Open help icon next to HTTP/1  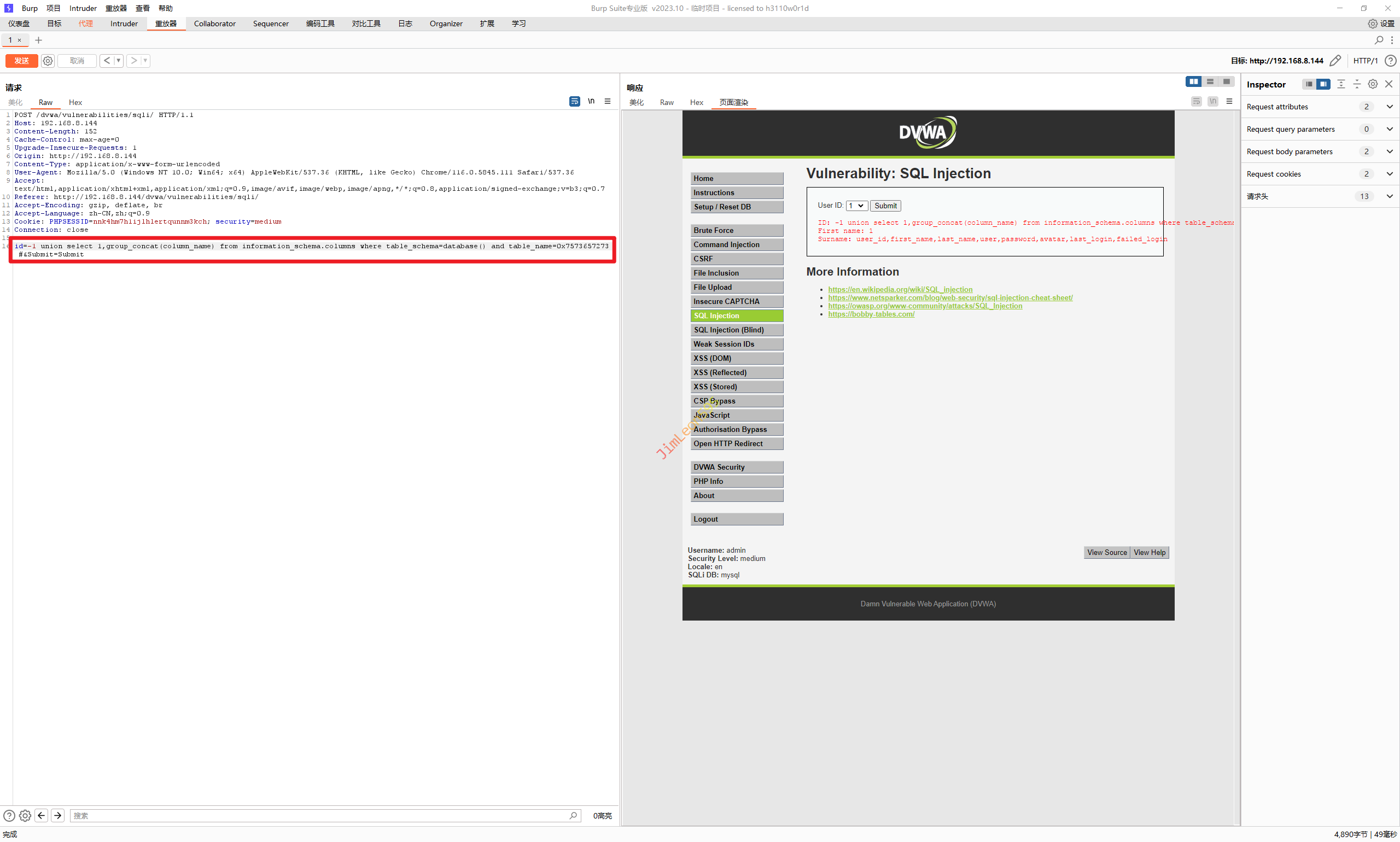pyautogui.click(x=1390, y=61)
